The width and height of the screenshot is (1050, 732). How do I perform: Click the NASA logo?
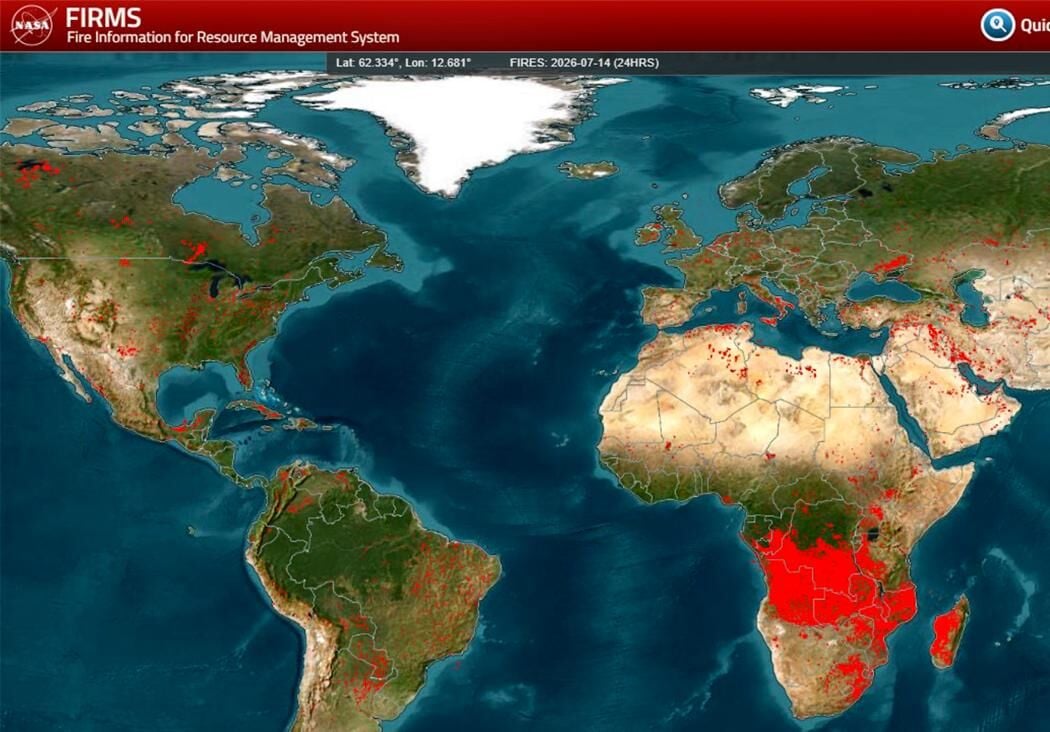(x=33, y=25)
